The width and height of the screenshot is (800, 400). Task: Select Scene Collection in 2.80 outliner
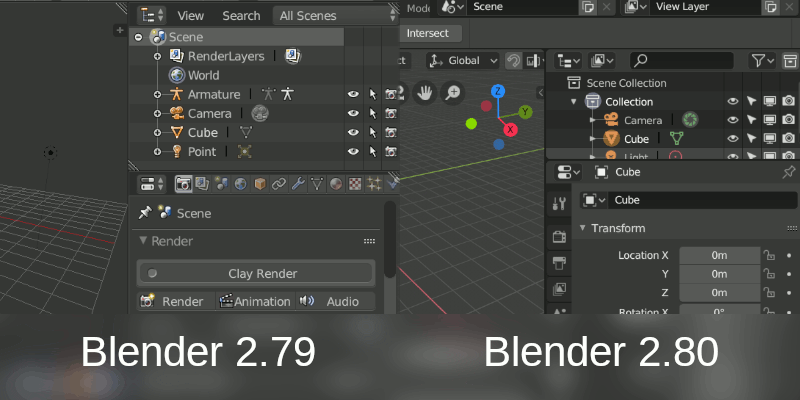click(x=626, y=83)
